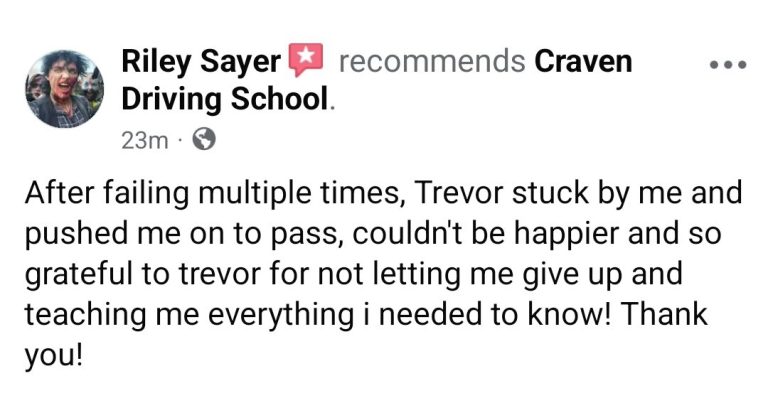Visit the Craven page link
This screenshot has width=768, height=403.
583,62
